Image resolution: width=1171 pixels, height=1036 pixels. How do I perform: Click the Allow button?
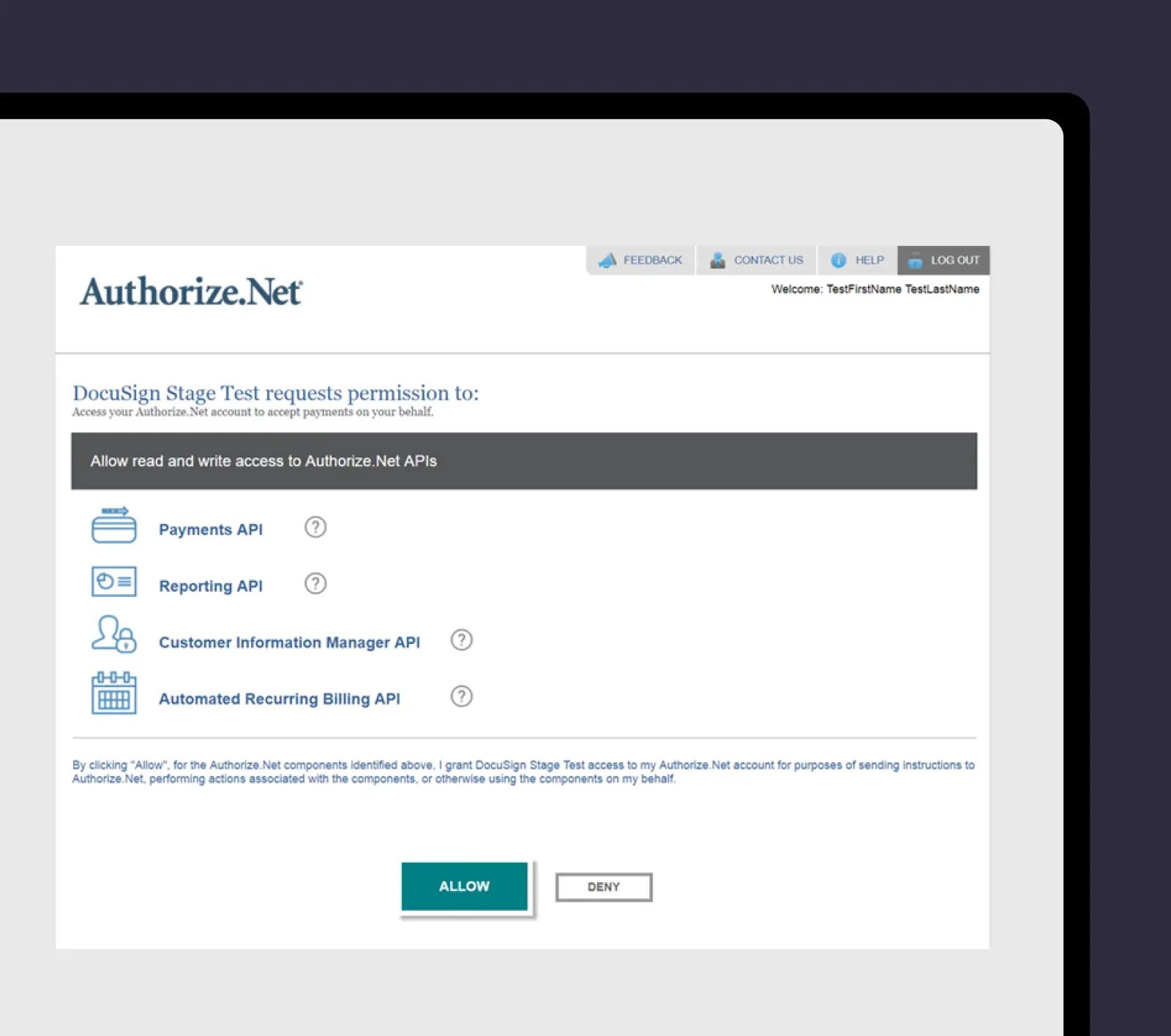(x=465, y=886)
